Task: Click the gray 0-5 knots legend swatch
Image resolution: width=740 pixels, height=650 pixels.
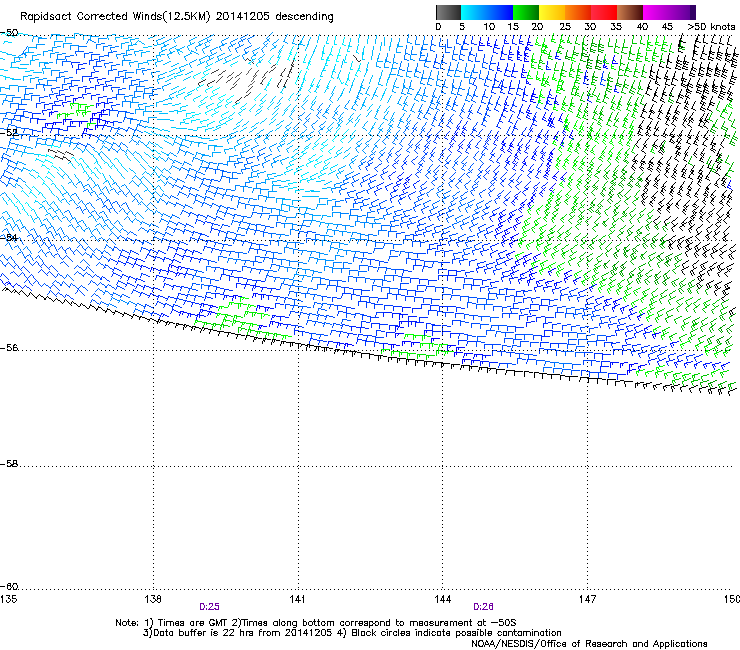Action: click(448, 12)
